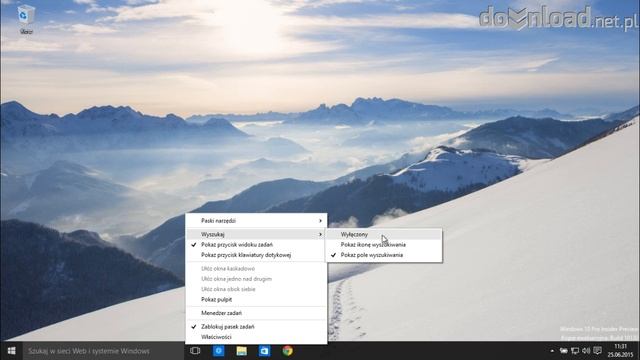Click the Task View taskbar icon
The image size is (640, 360).
pyautogui.click(x=195, y=351)
